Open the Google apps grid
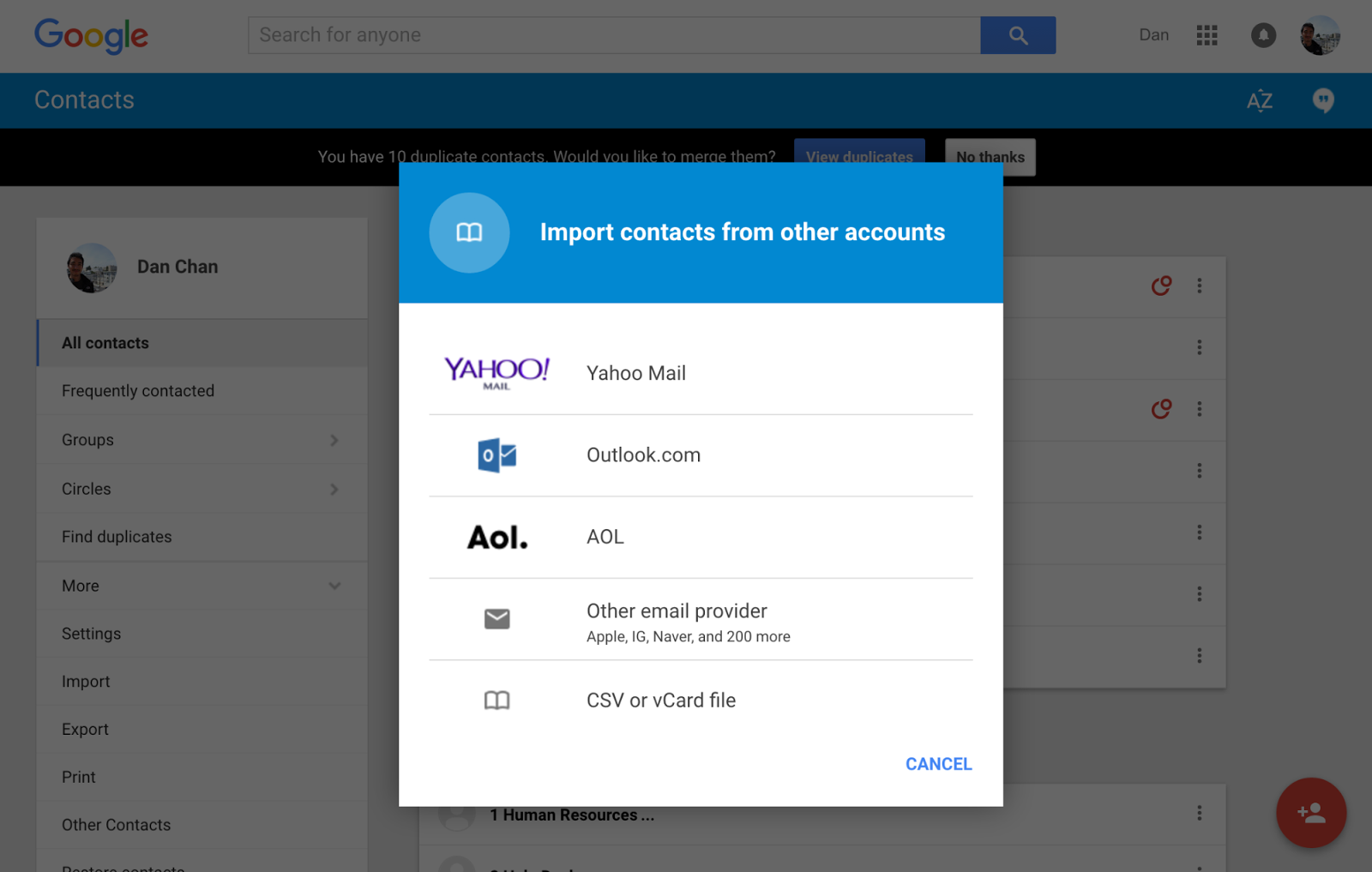 click(1207, 35)
